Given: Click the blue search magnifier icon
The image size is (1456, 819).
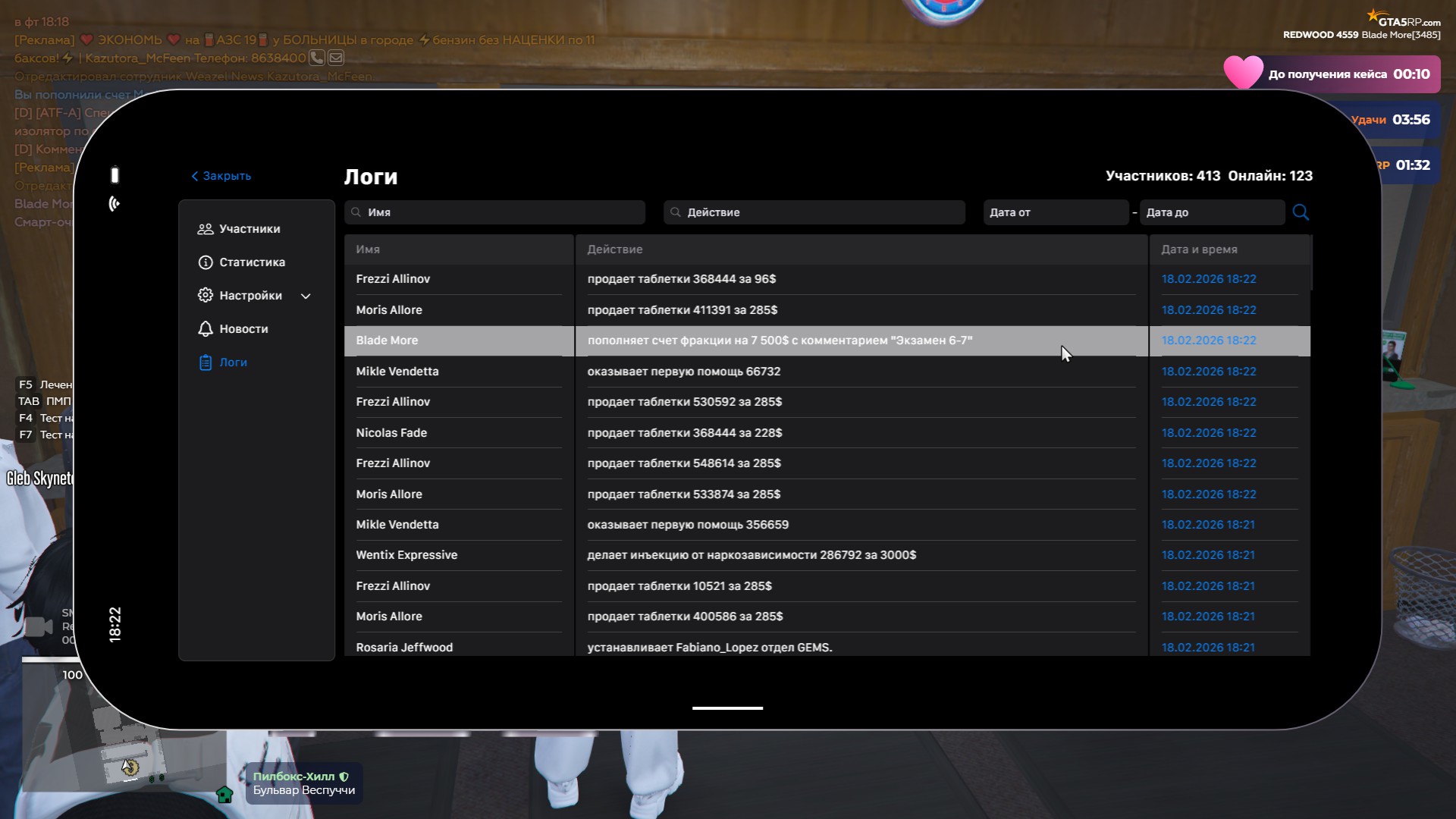Looking at the screenshot, I should click(1301, 212).
